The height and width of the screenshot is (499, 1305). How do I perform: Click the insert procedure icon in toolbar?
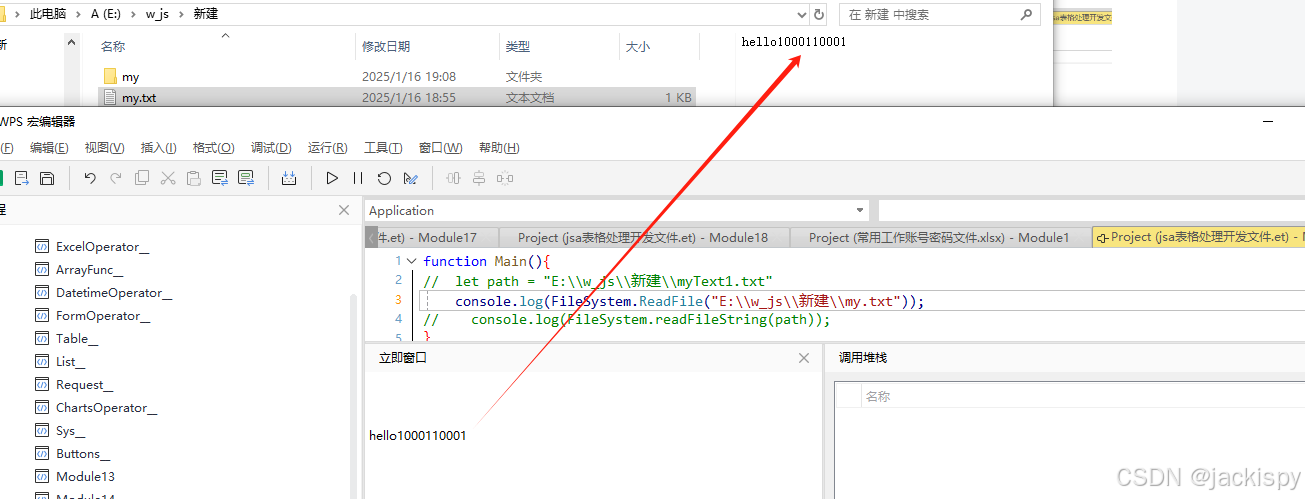click(x=289, y=178)
